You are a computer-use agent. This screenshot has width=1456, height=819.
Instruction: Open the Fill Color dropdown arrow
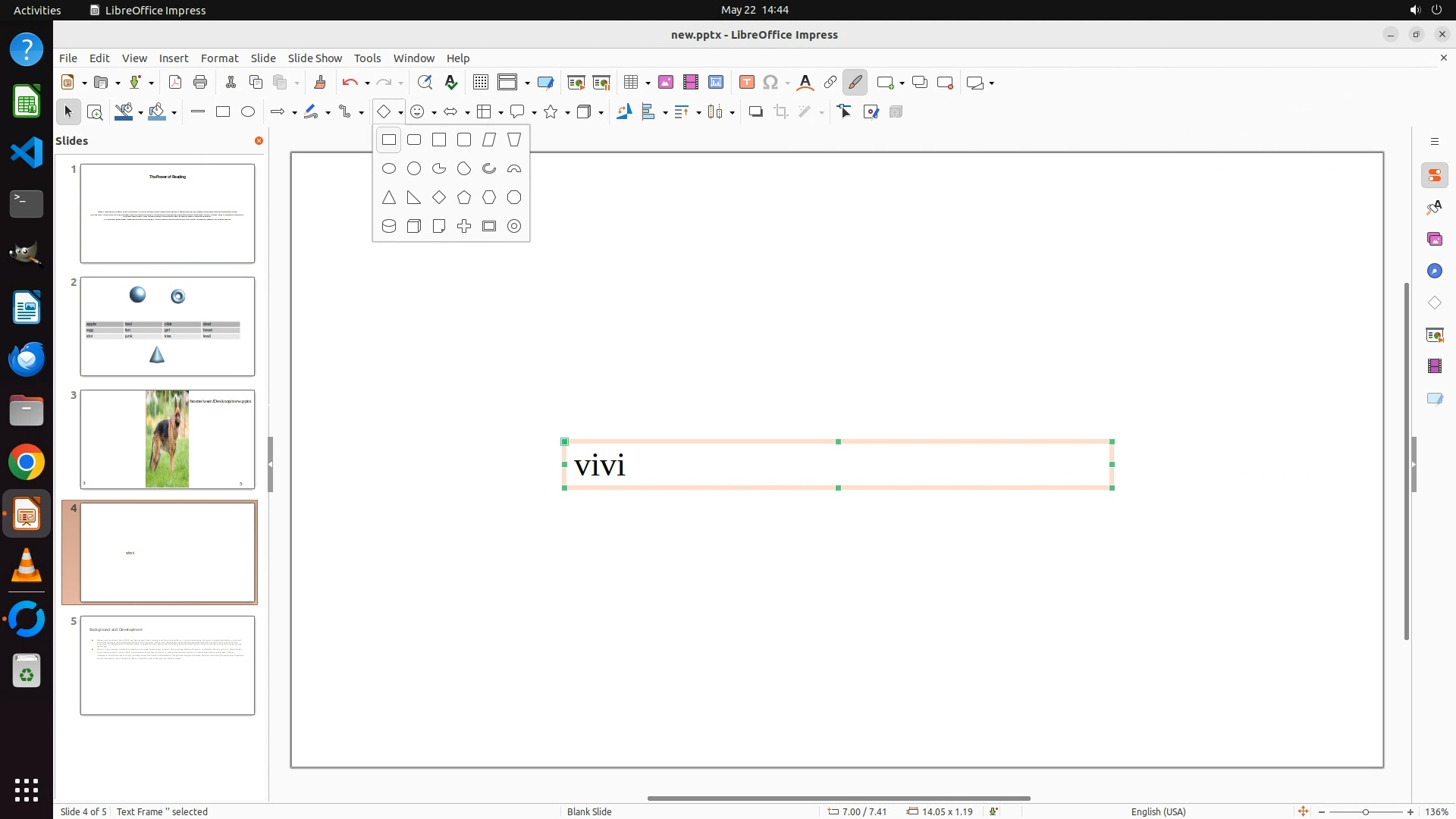click(174, 112)
